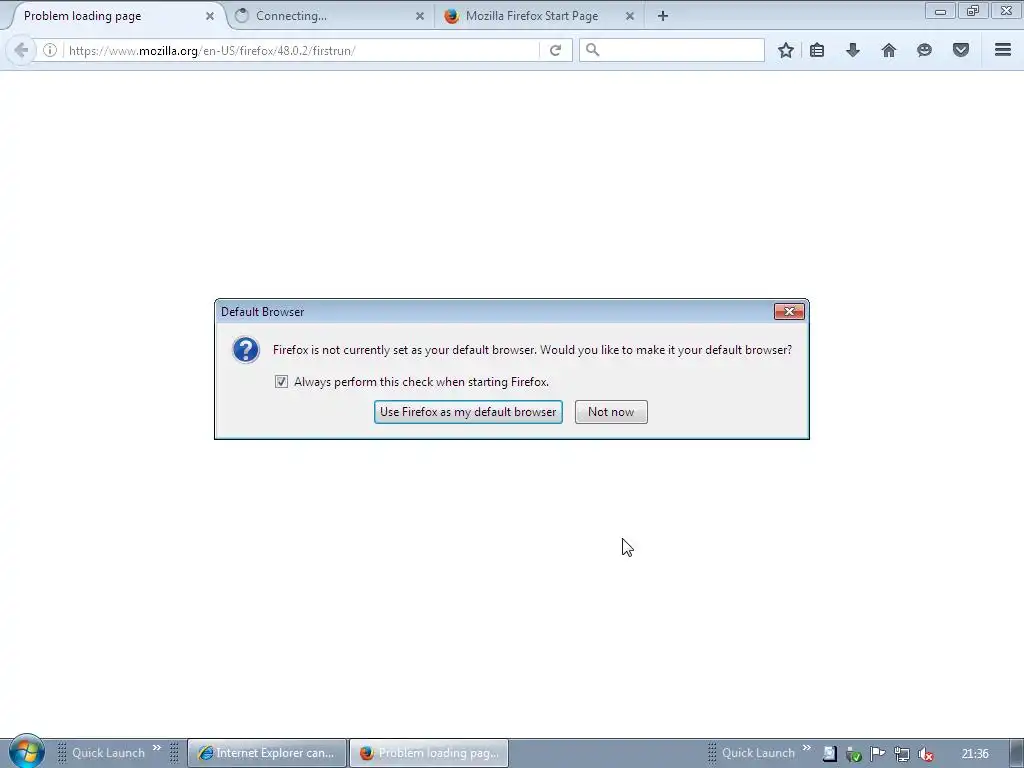This screenshot has height=768, width=1024.
Task: Close the Problem loading page tab
Action: tap(210, 16)
